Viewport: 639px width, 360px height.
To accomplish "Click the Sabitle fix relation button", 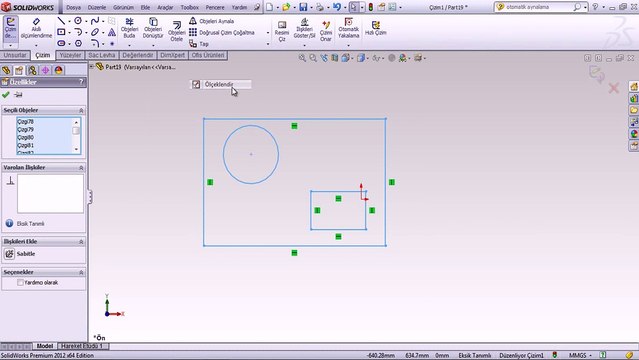I will pyautogui.click(x=20, y=254).
